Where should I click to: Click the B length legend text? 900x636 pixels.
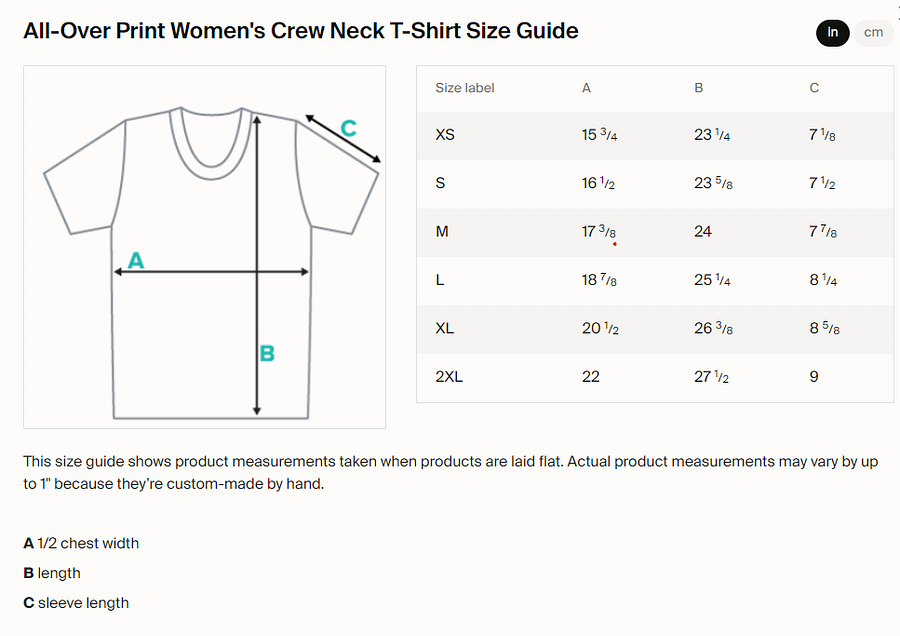pyautogui.click(x=52, y=573)
